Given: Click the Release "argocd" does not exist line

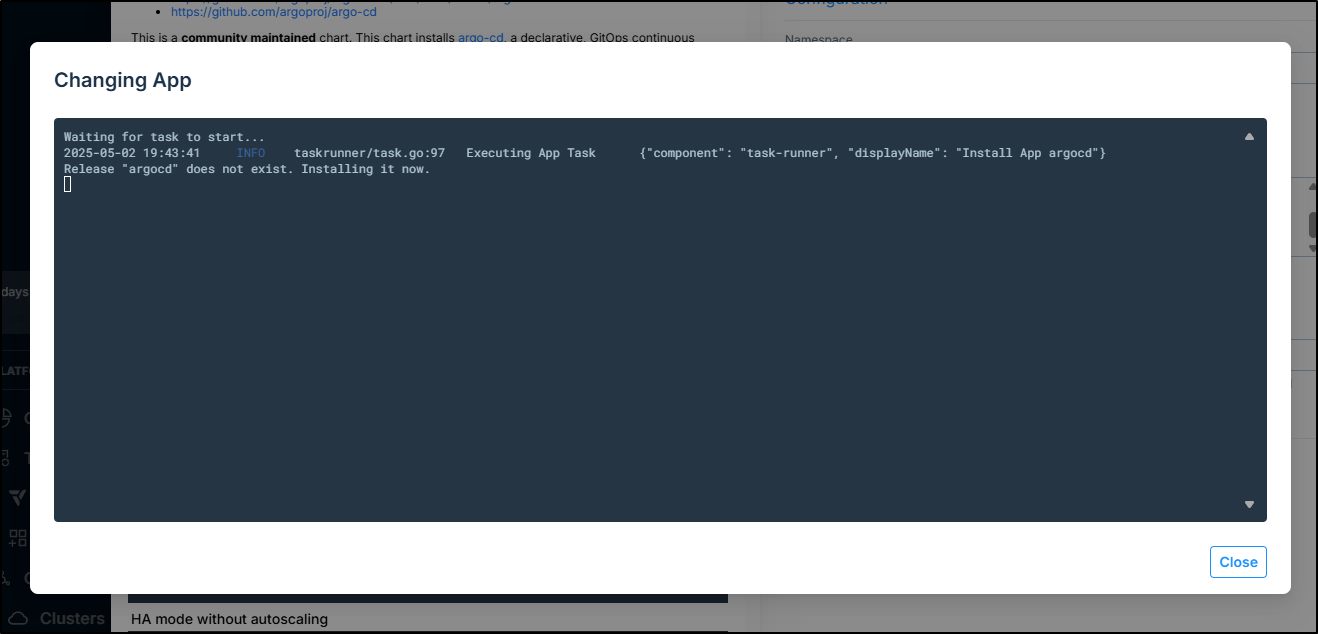Looking at the screenshot, I should 247,169.
